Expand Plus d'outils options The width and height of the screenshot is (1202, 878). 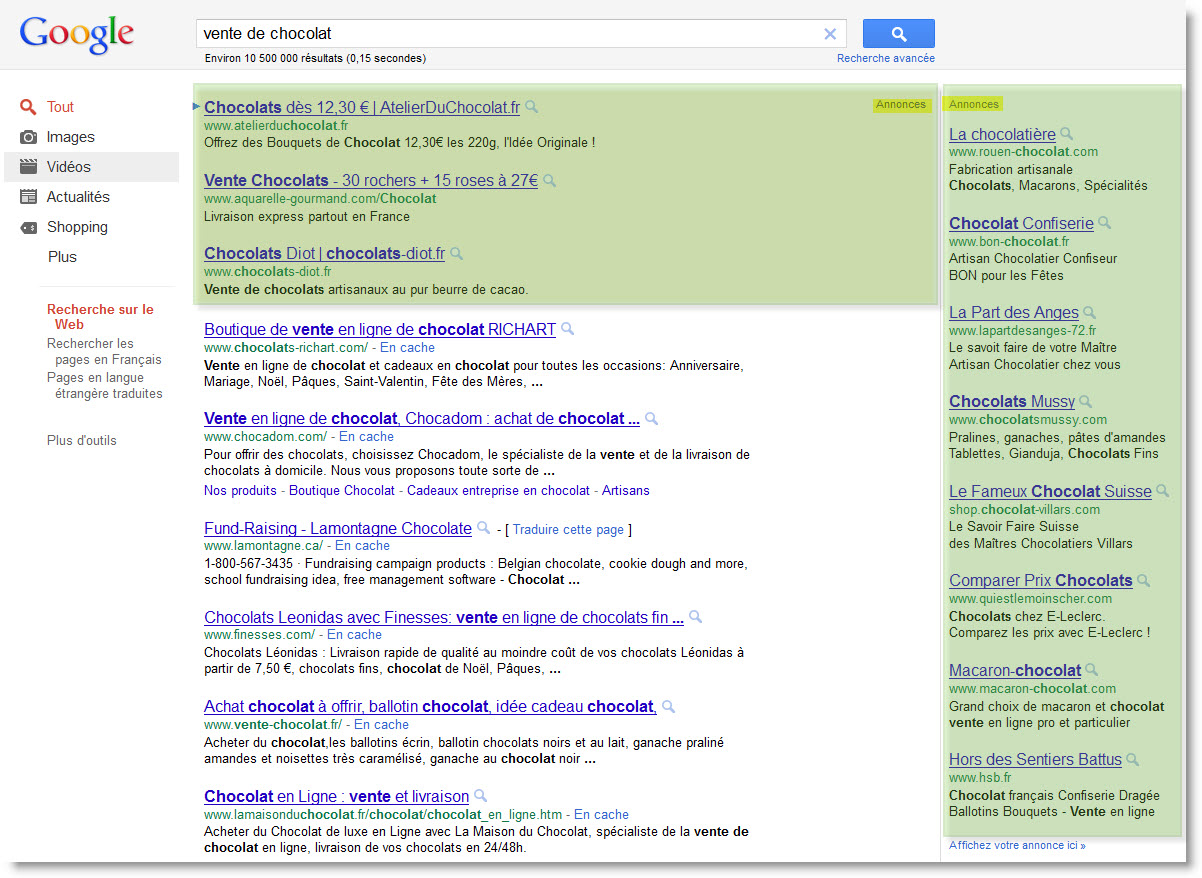click(x=82, y=440)
